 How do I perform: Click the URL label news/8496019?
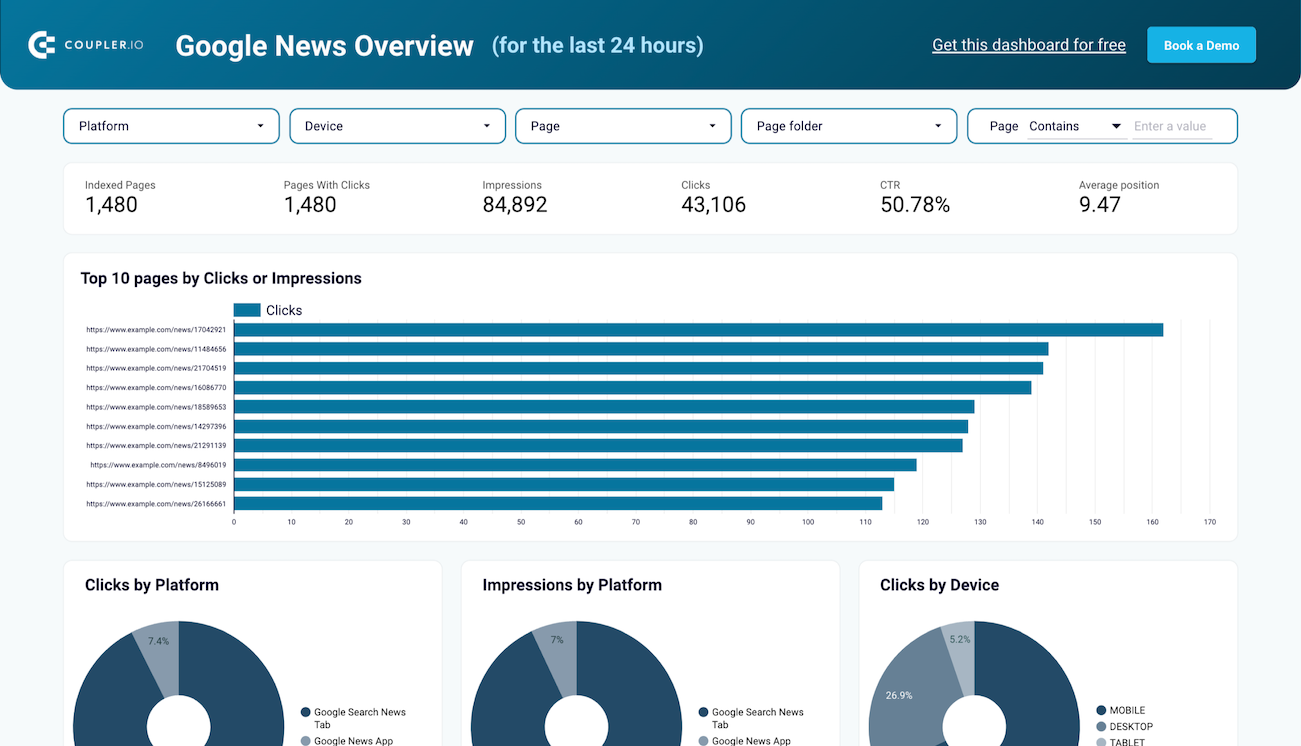click(158, 465)
